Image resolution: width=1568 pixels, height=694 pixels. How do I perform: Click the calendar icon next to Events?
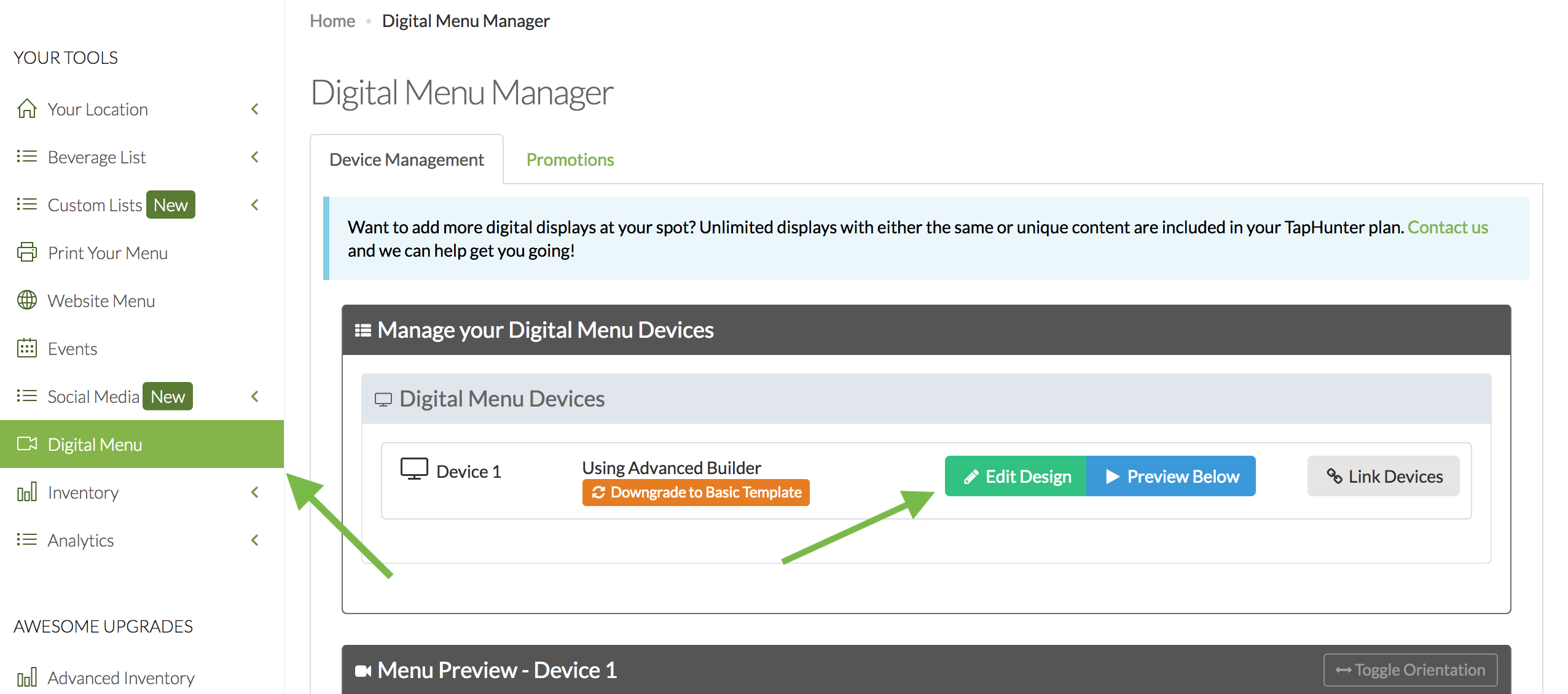coord(26,348)
